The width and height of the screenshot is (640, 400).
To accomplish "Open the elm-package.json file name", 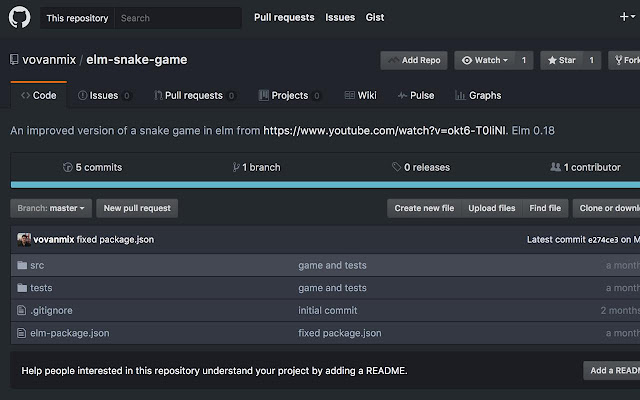I will coord(70,333).
